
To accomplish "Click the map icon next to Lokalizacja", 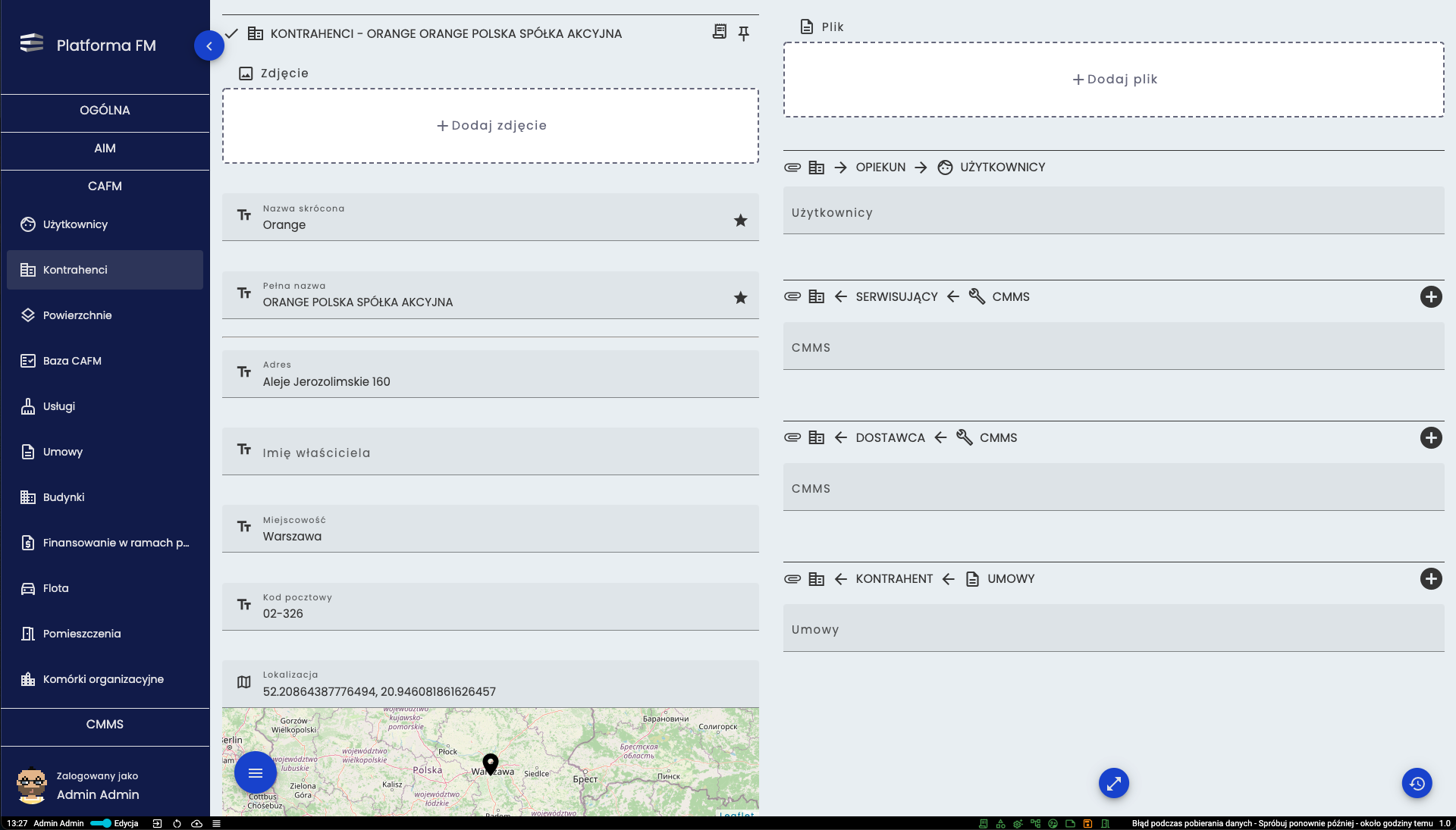I will 244,682.
